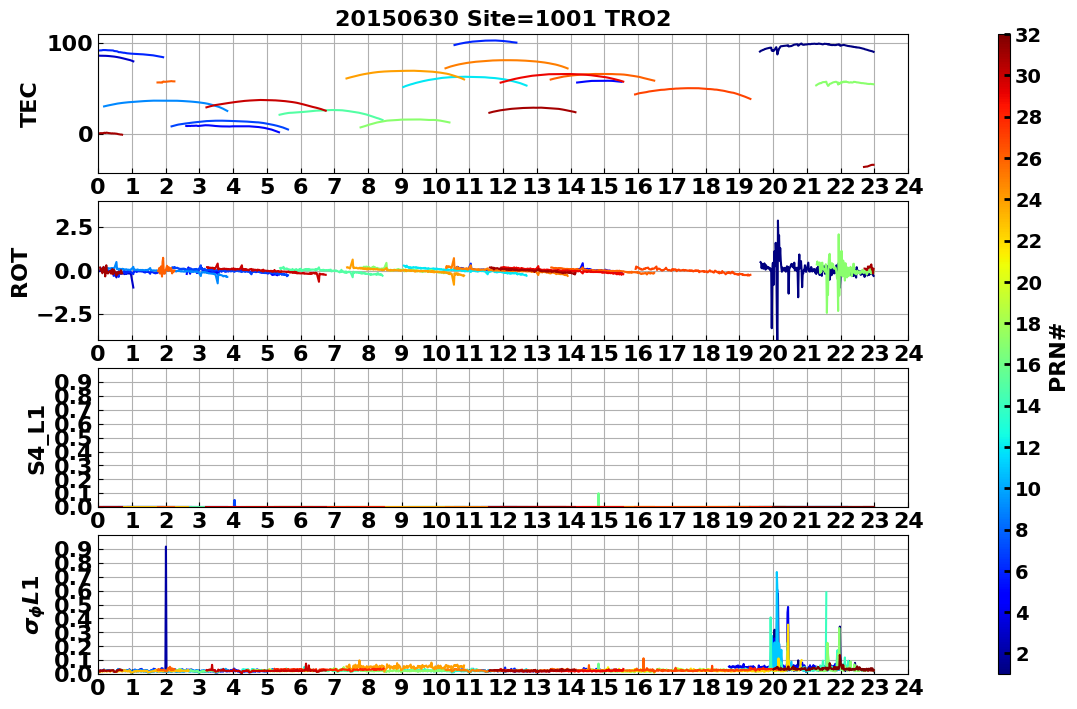Click x-tick "12" under the ROT panel
1077x709 pixels.
click(503, 353)
